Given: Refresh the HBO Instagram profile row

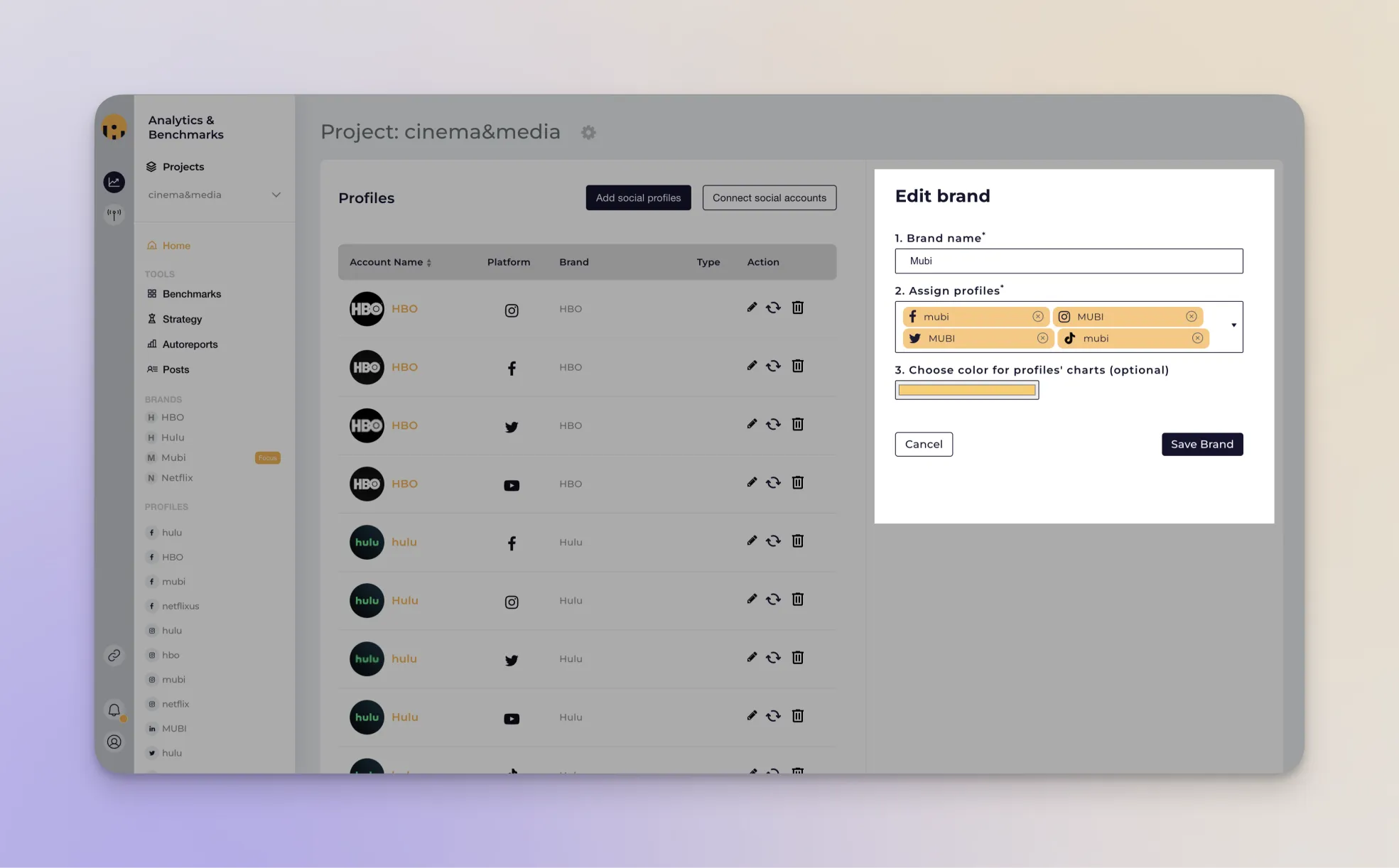Looking at the screenshot, I should 773,308.
